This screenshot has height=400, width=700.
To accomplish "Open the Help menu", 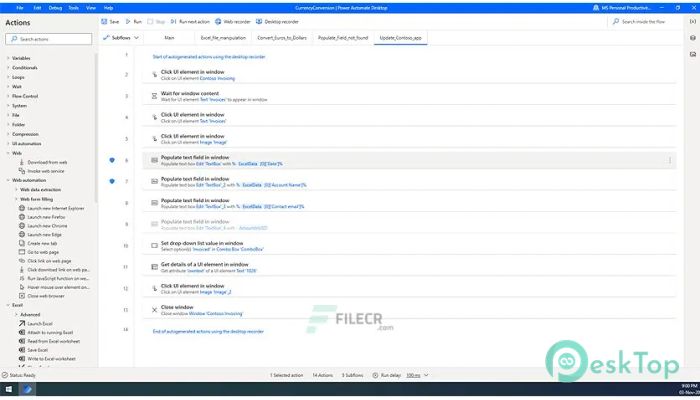I will tap(108, 8).
